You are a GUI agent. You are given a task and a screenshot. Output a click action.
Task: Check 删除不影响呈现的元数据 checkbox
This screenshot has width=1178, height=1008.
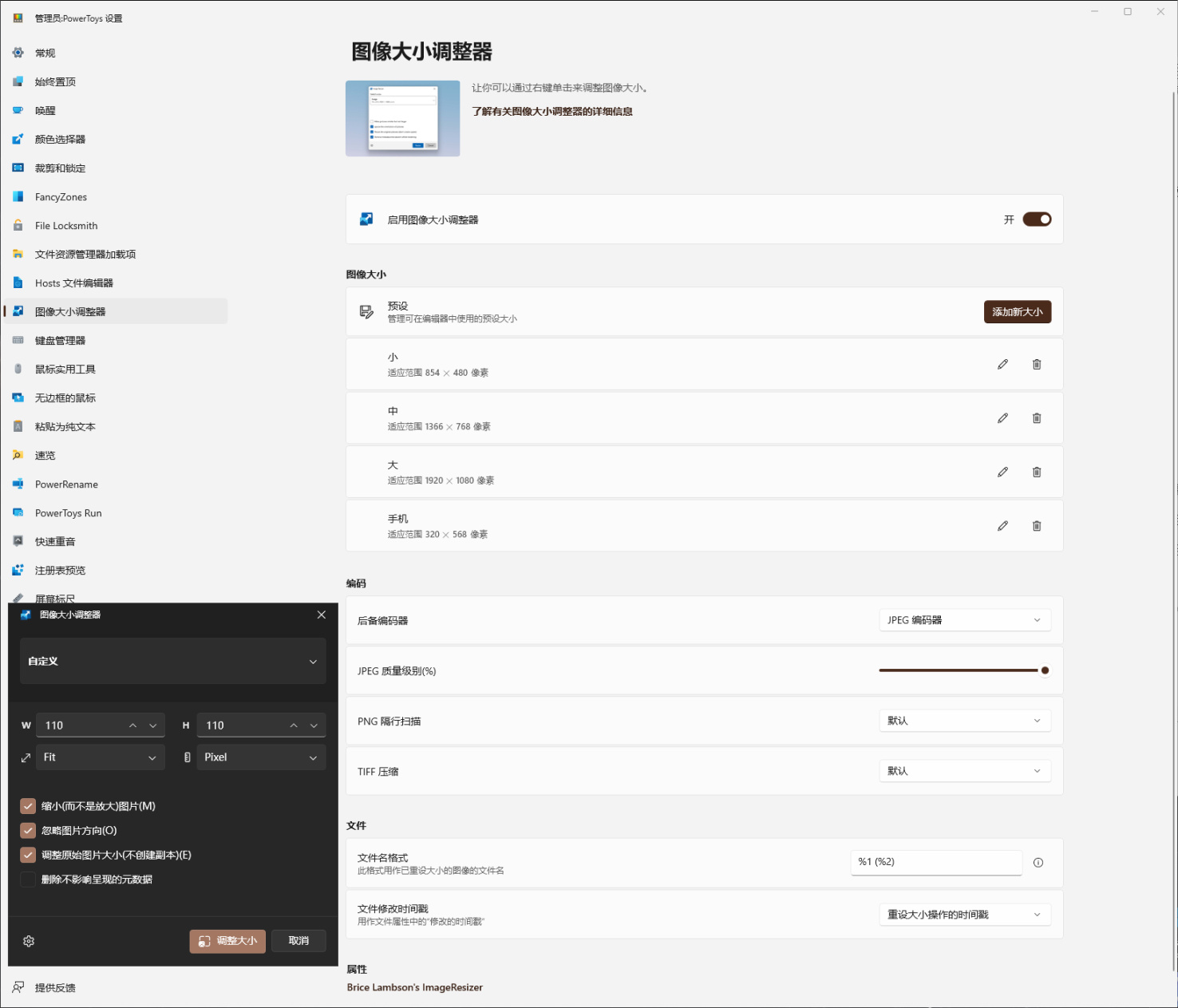point(28,880)
